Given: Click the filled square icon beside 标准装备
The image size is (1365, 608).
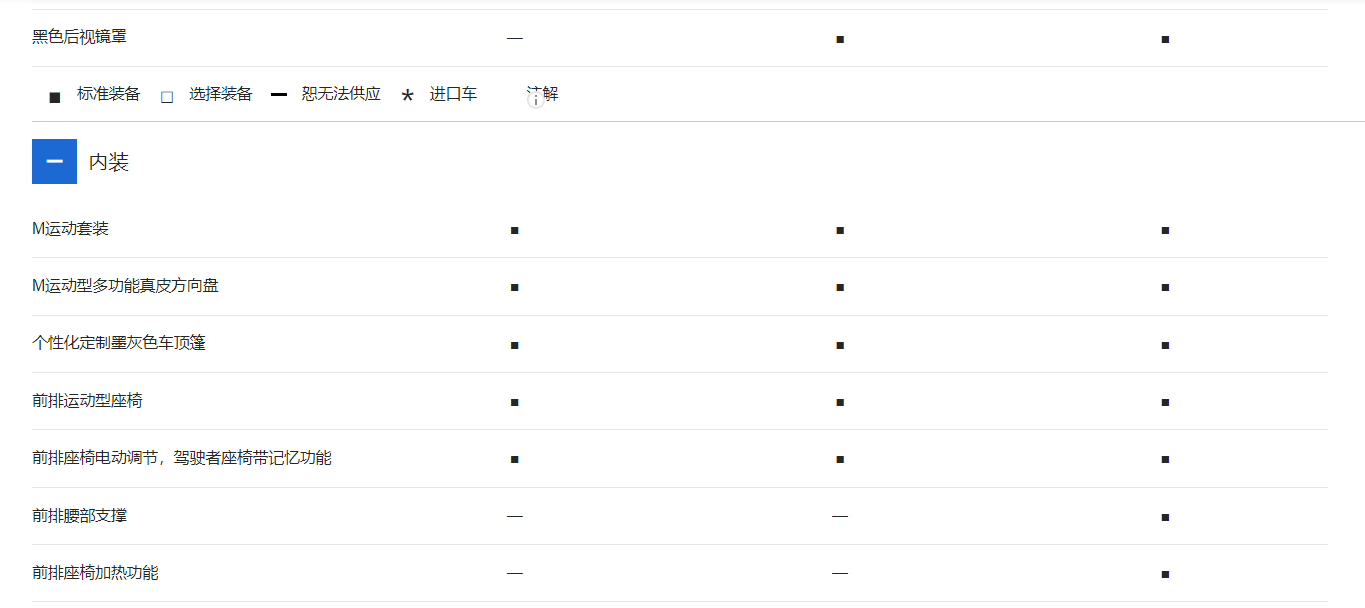Looking at the screenshot, I should point(54,94).
